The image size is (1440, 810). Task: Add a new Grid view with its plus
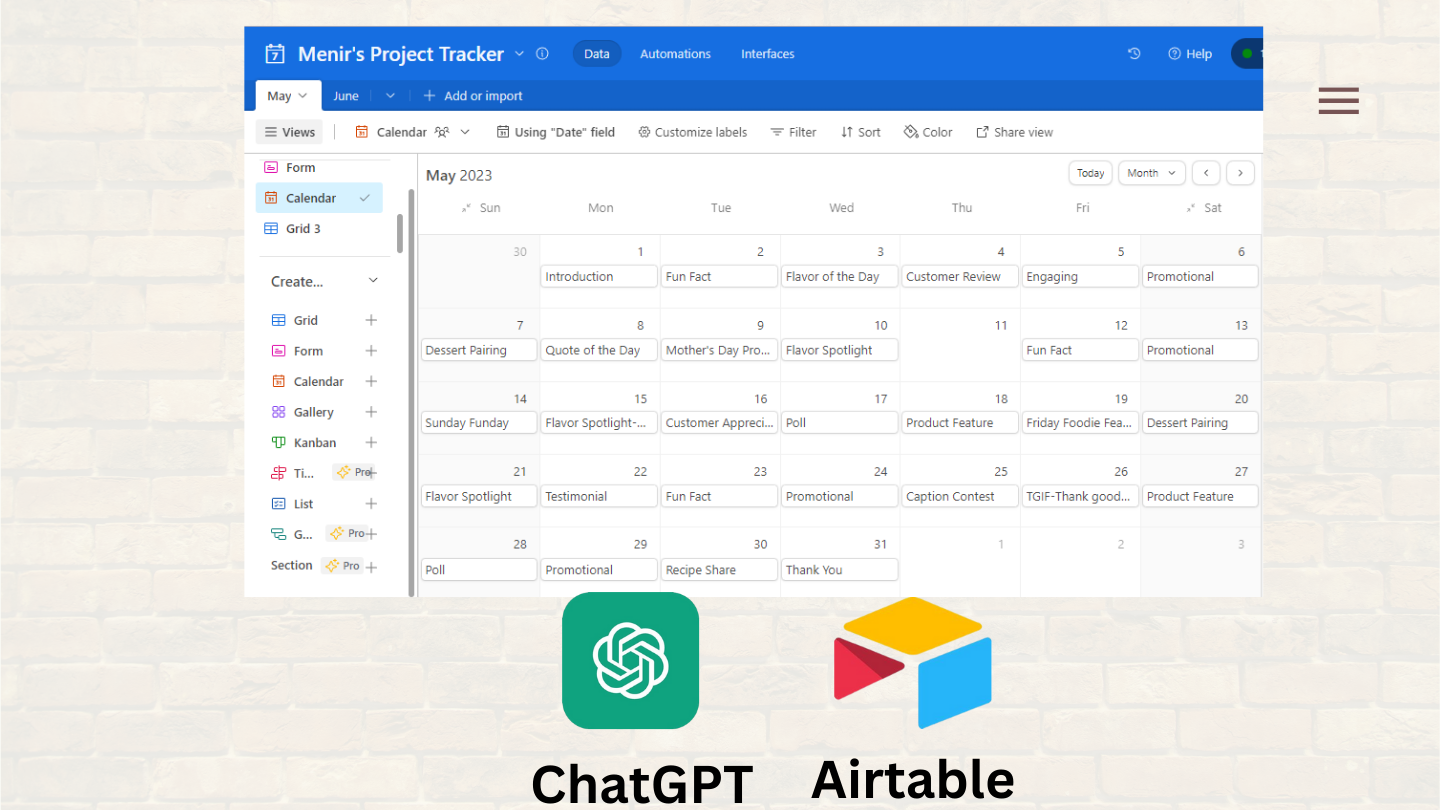coord(371,320)
